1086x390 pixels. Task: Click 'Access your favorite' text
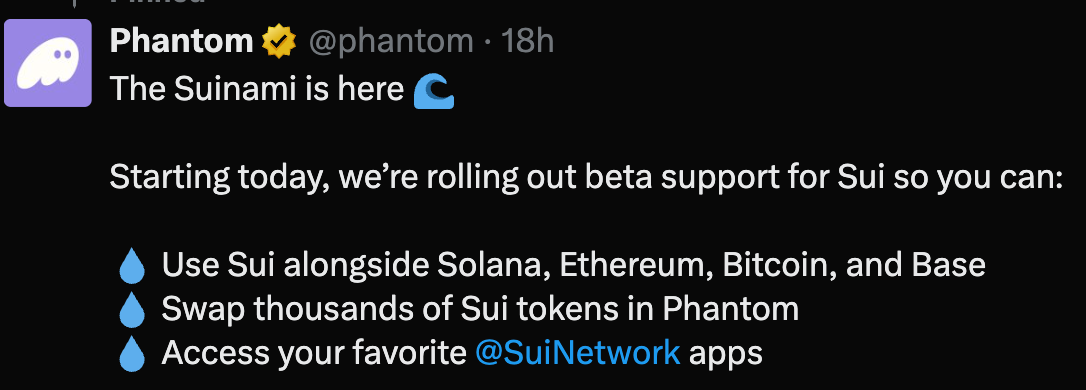pos(314,354)
